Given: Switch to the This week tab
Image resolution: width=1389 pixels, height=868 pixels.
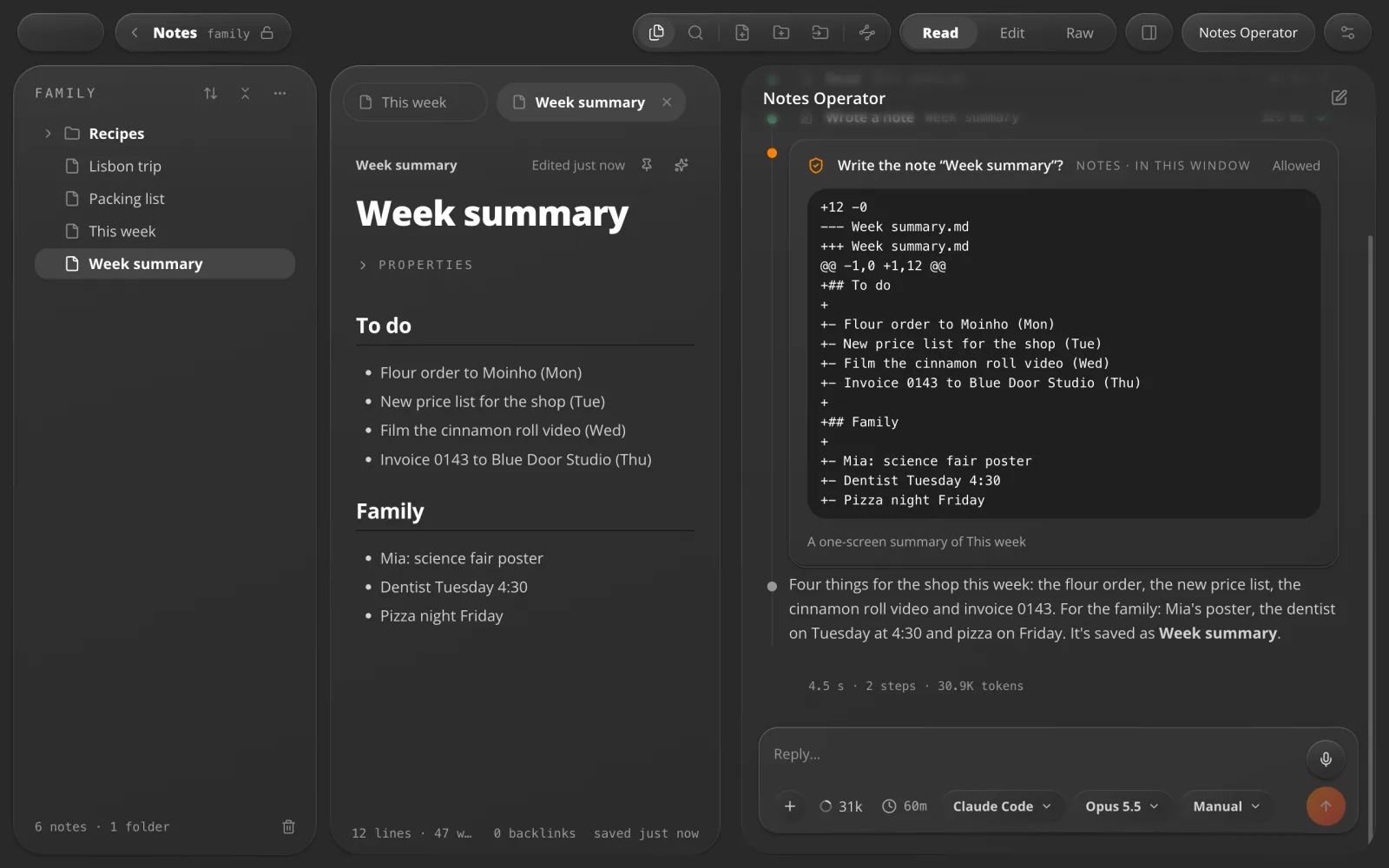Looking at the screenshot, I should 414,102.
